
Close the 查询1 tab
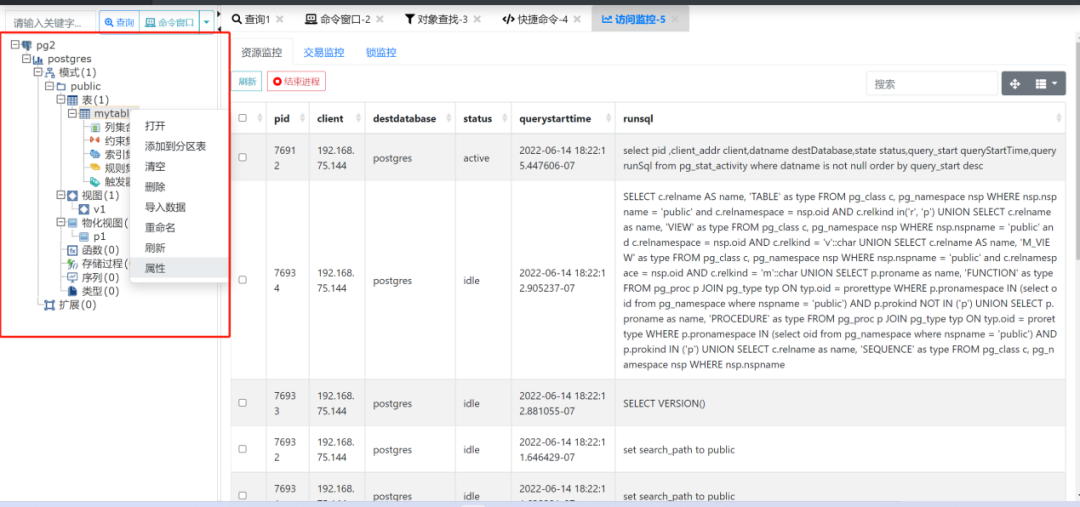[280, 19]
